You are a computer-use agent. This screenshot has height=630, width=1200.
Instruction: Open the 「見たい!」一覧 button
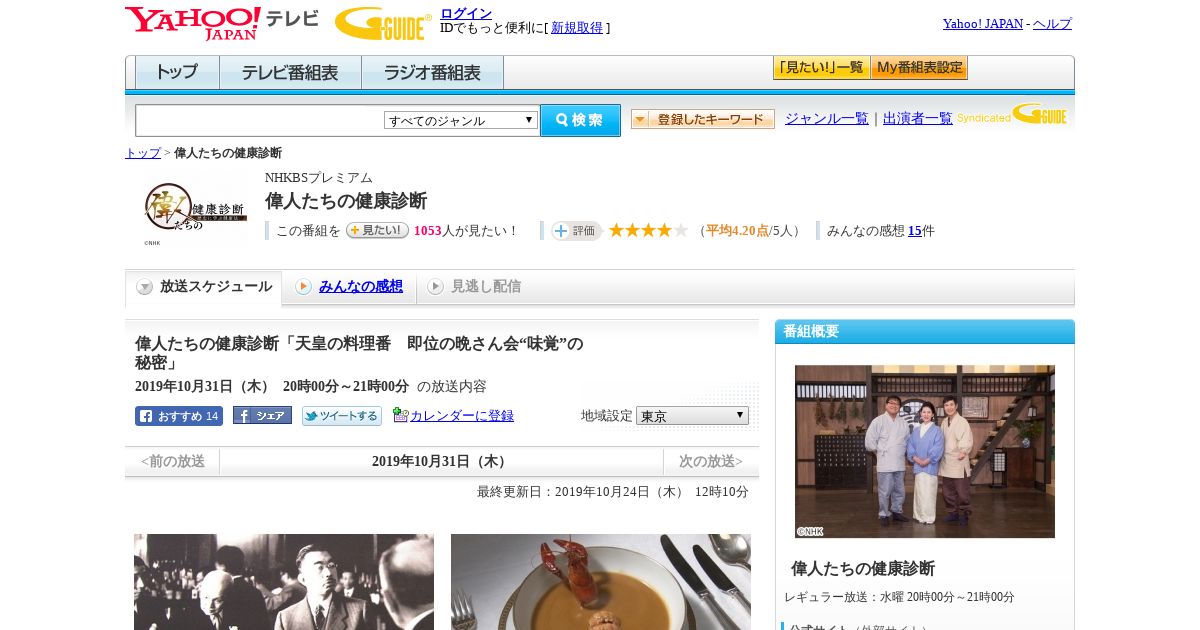tap(821, 68)
